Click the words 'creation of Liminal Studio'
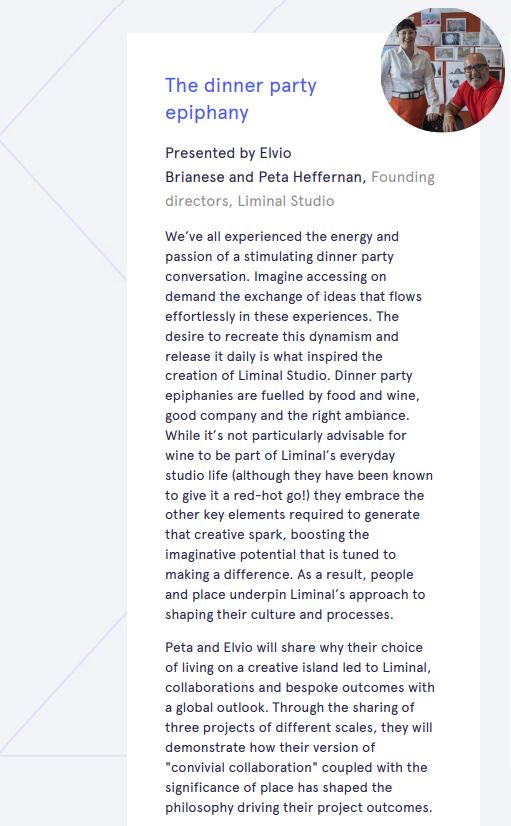 click(x=244, y=375)
